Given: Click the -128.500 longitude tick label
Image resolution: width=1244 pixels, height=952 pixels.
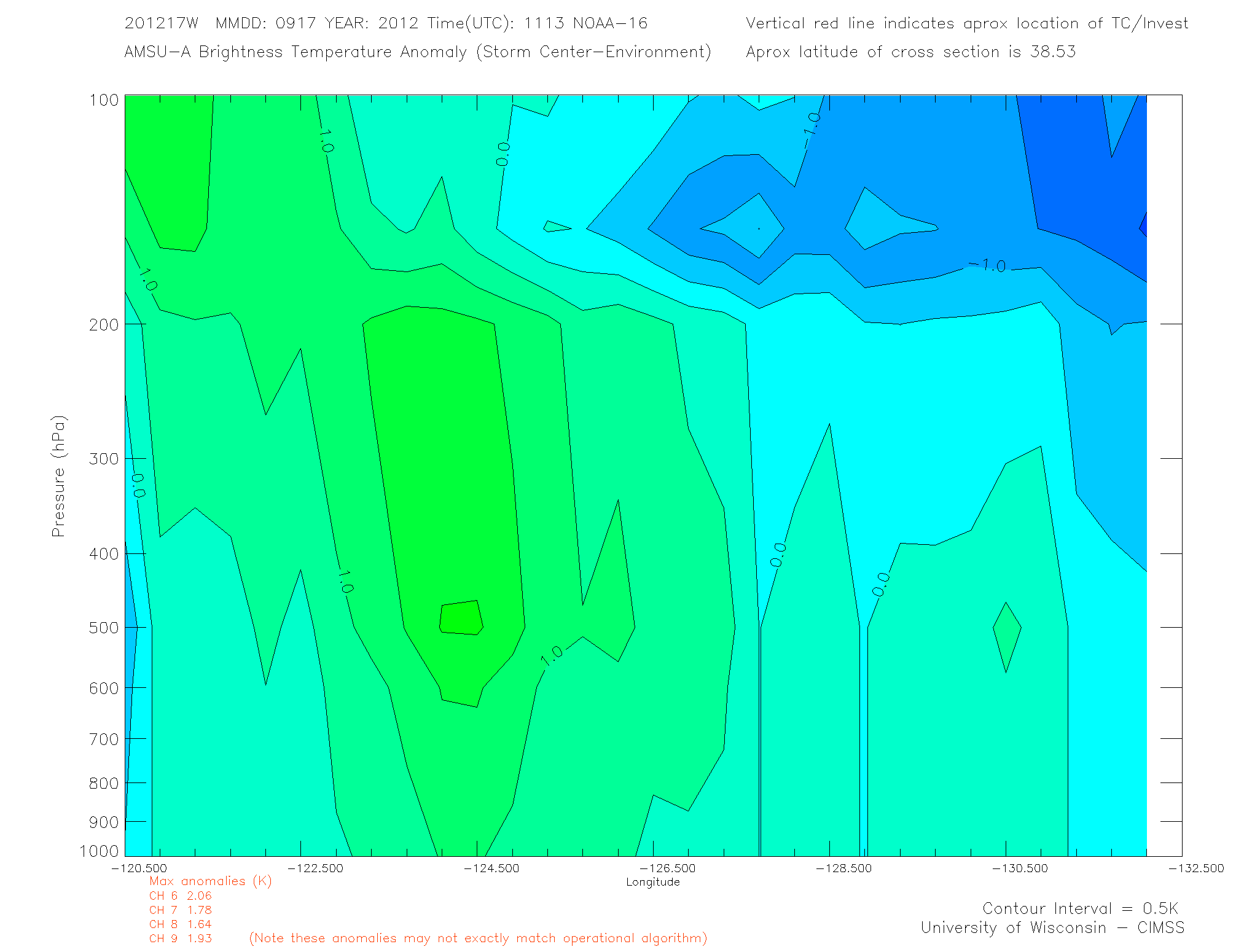Looking at the screenshot, I should pyautogui.click(x=843, y=868).
